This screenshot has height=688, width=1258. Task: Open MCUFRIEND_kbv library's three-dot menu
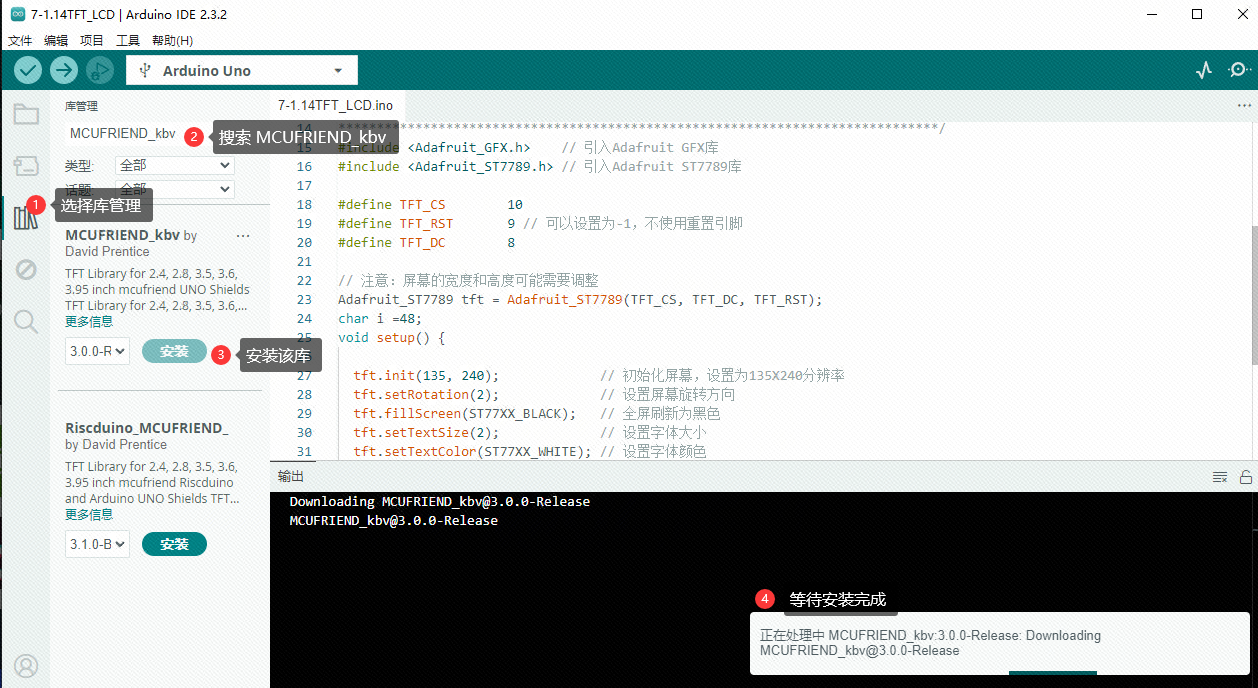[x=243, y=236]
